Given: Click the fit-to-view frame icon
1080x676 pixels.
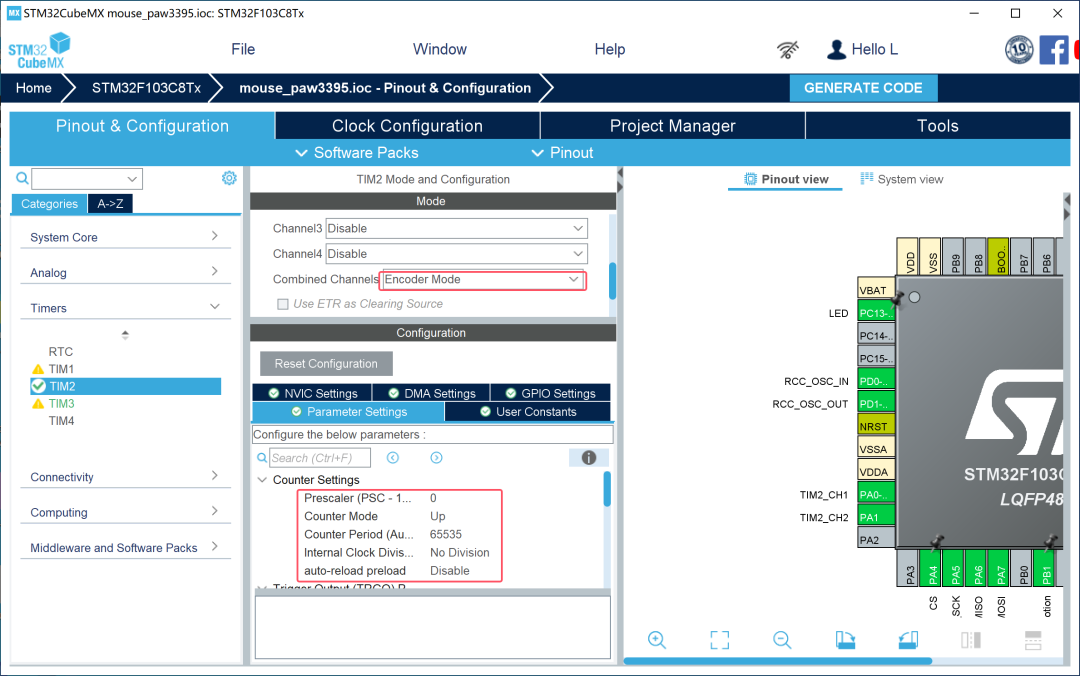Looking at the screenshot, I should pyautogui.click(x=719, y=640).
